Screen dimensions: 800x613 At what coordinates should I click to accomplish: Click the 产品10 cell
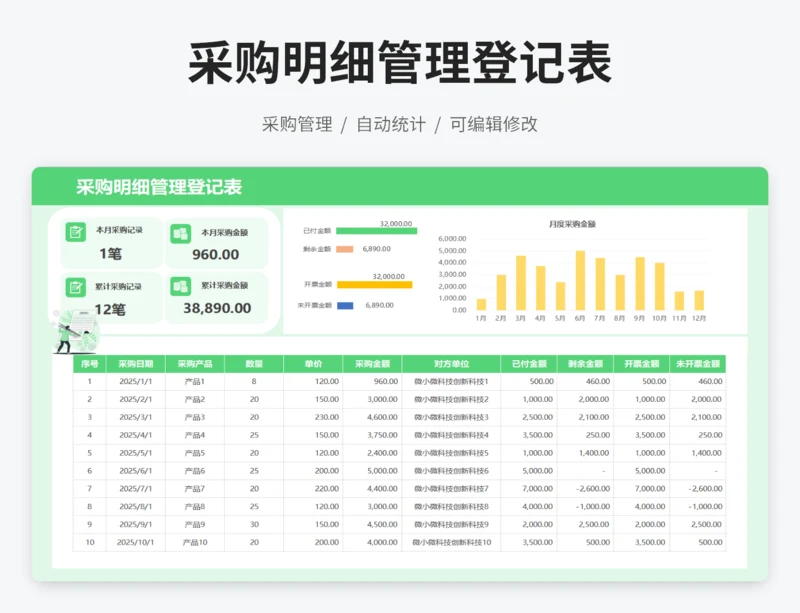click(x=195, y=543)
